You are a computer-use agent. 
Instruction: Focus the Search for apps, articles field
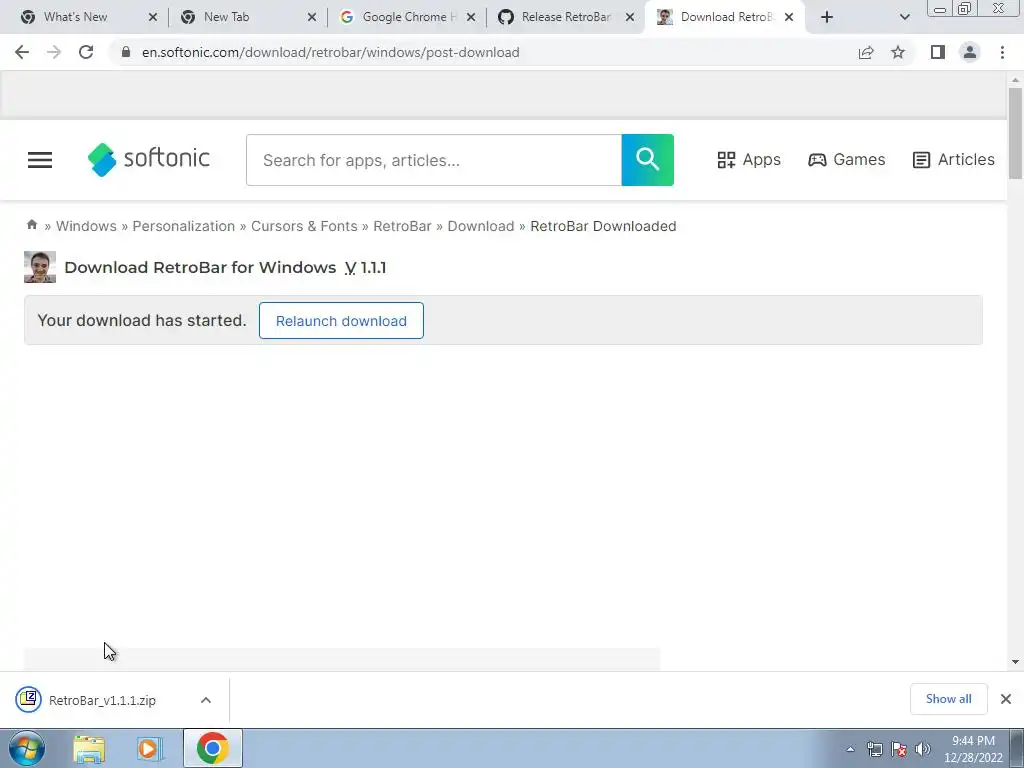point(434,160)
